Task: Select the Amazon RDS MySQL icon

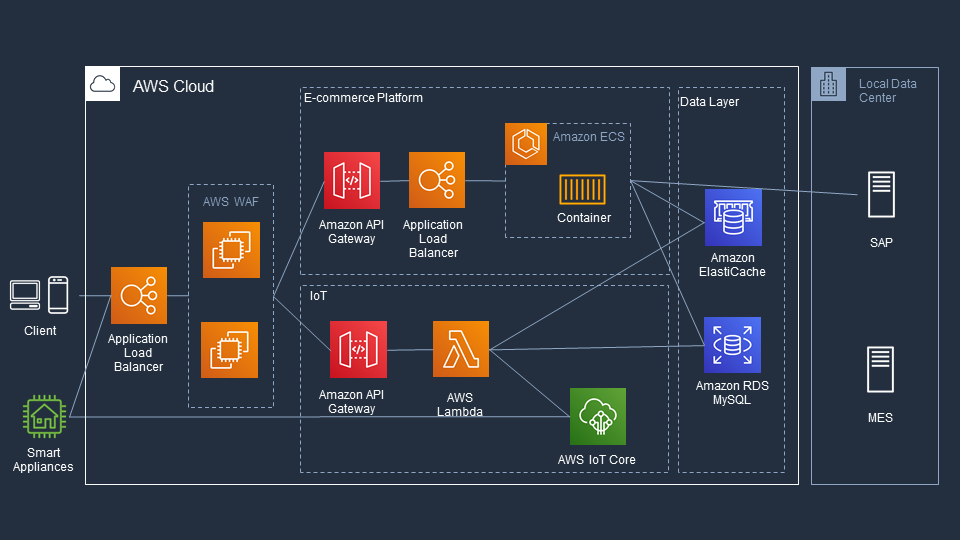Action: click(x=732, y=345)
